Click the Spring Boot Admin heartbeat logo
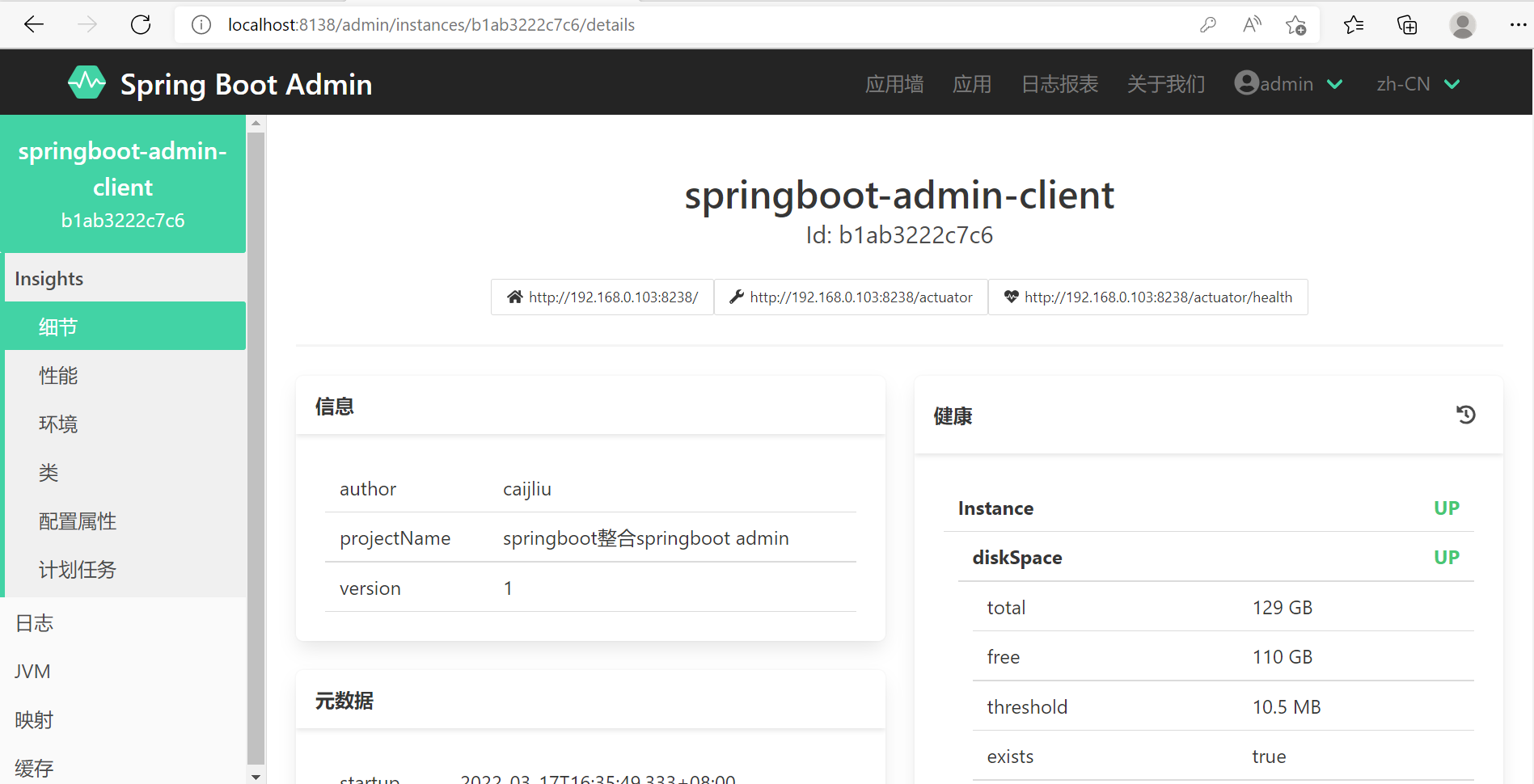1534x784 pixels. point(87,83)
